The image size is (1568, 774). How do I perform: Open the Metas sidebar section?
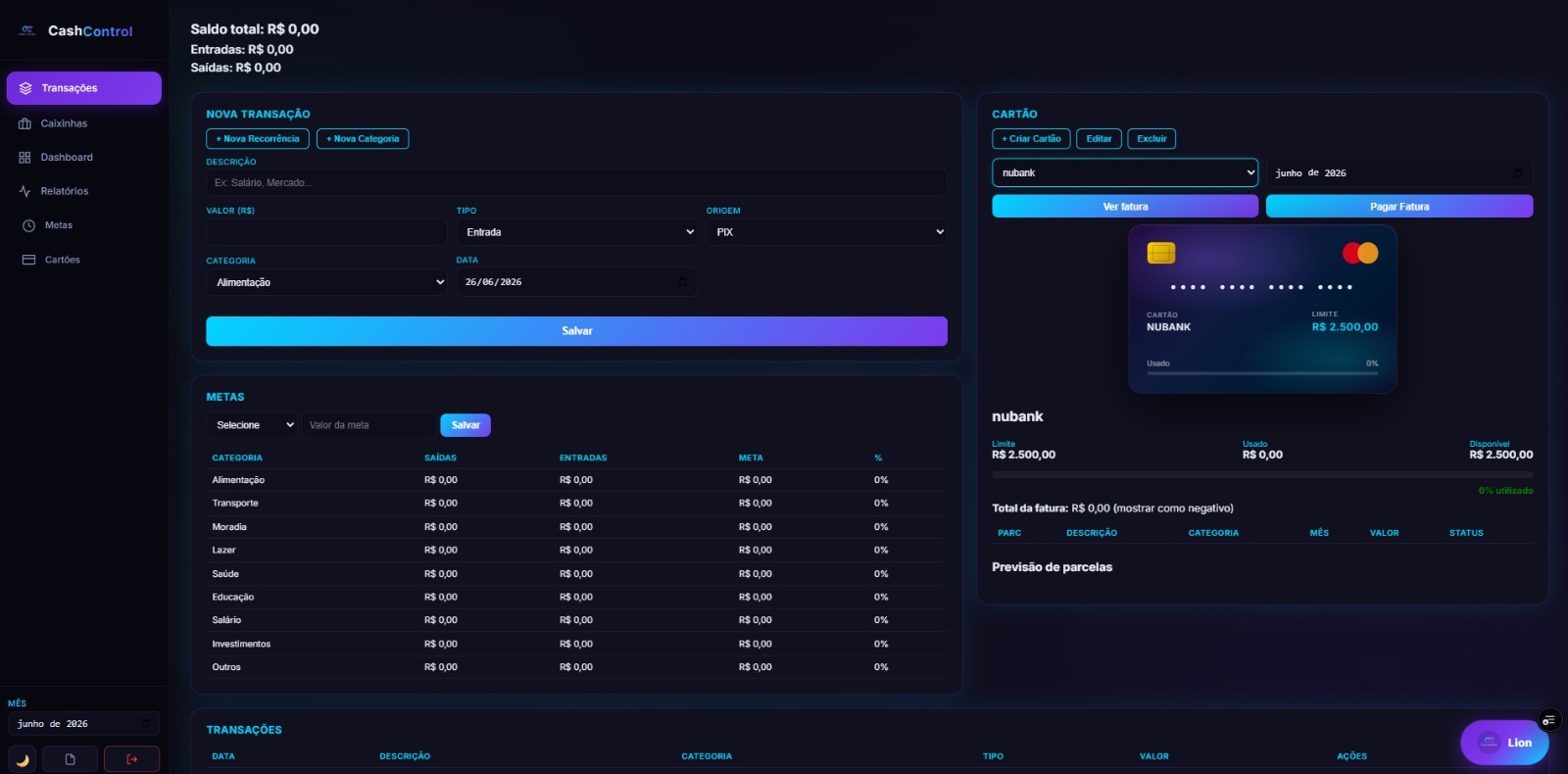pos(83,225)
